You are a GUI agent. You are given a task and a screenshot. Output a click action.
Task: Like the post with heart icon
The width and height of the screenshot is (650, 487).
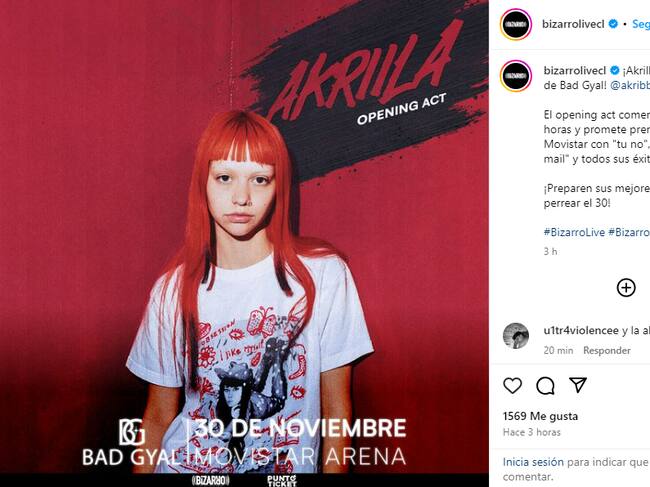(x=512, y=386)
